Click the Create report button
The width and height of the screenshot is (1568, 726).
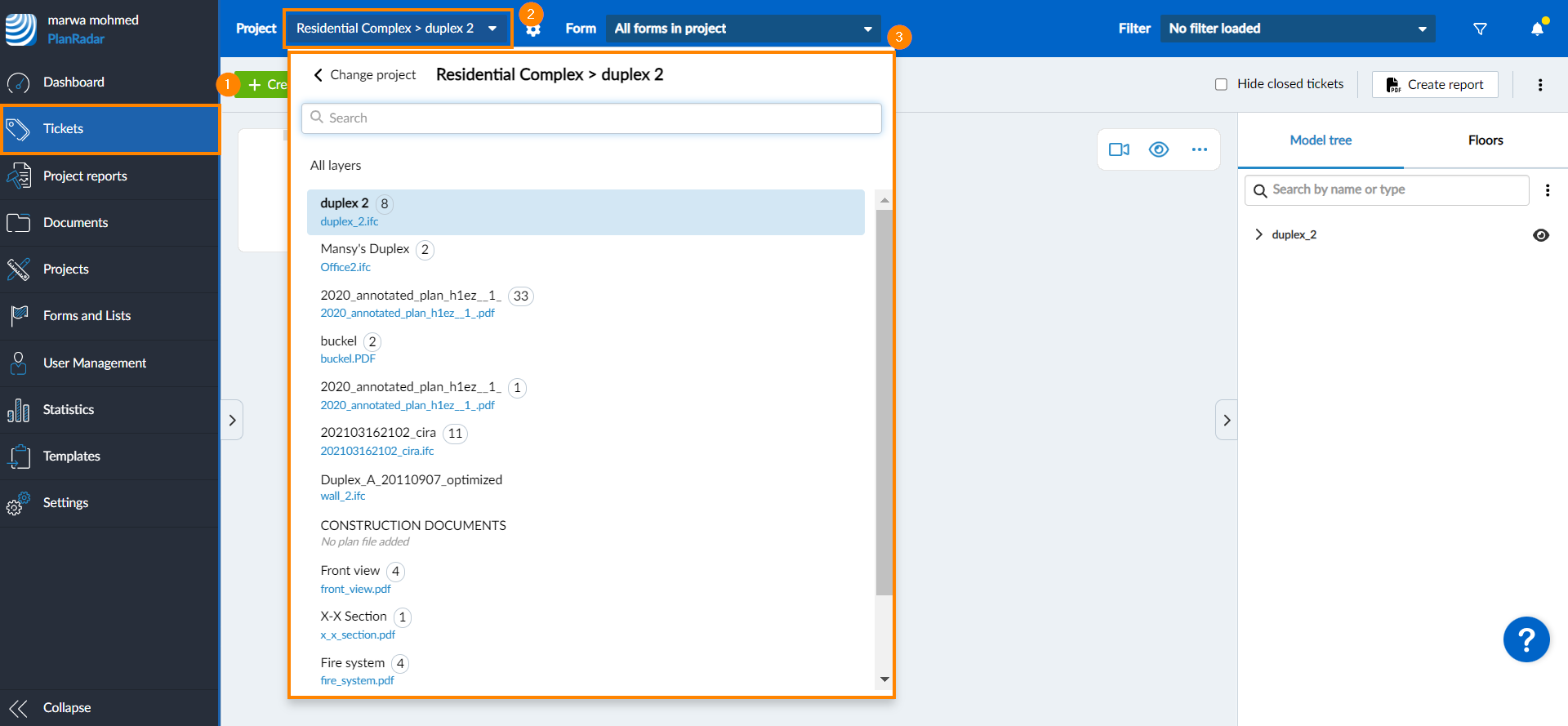coord(1435,84)
